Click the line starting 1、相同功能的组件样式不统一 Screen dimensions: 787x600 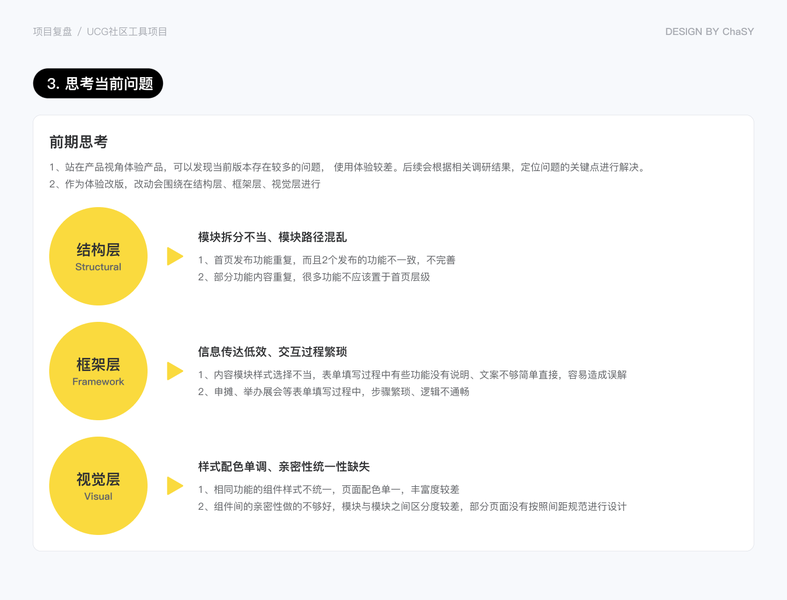(x=329, y=490)
